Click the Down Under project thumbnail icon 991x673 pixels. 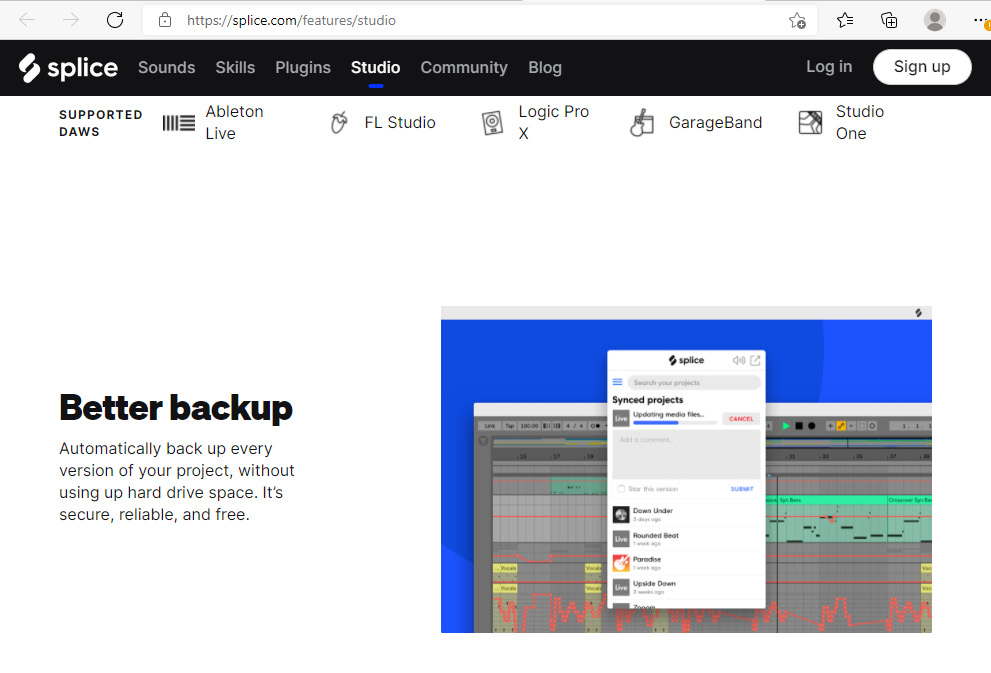point(621,514)
